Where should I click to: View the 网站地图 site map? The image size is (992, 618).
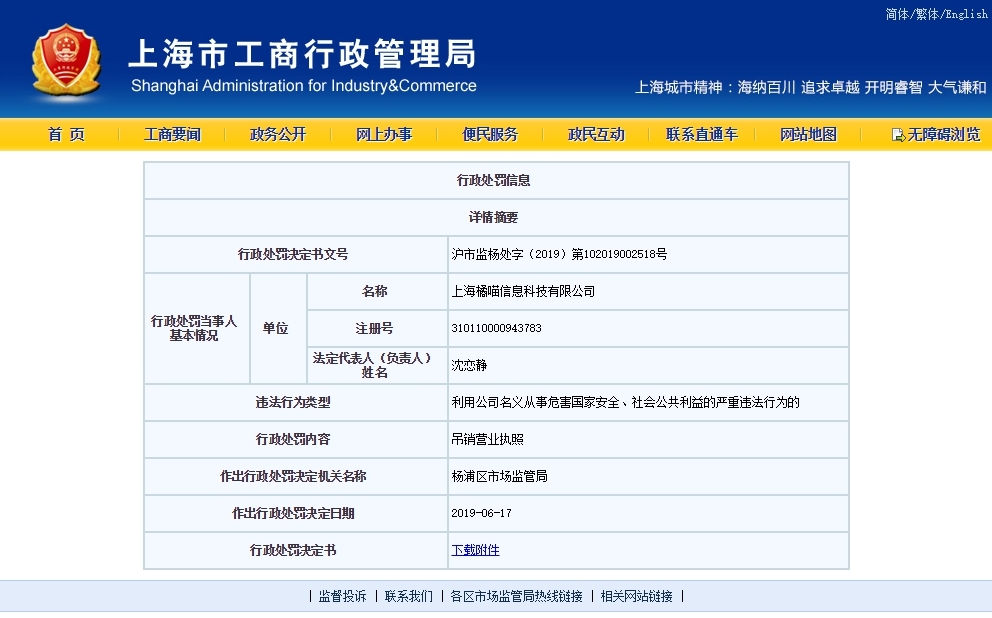tap(808, 135)
